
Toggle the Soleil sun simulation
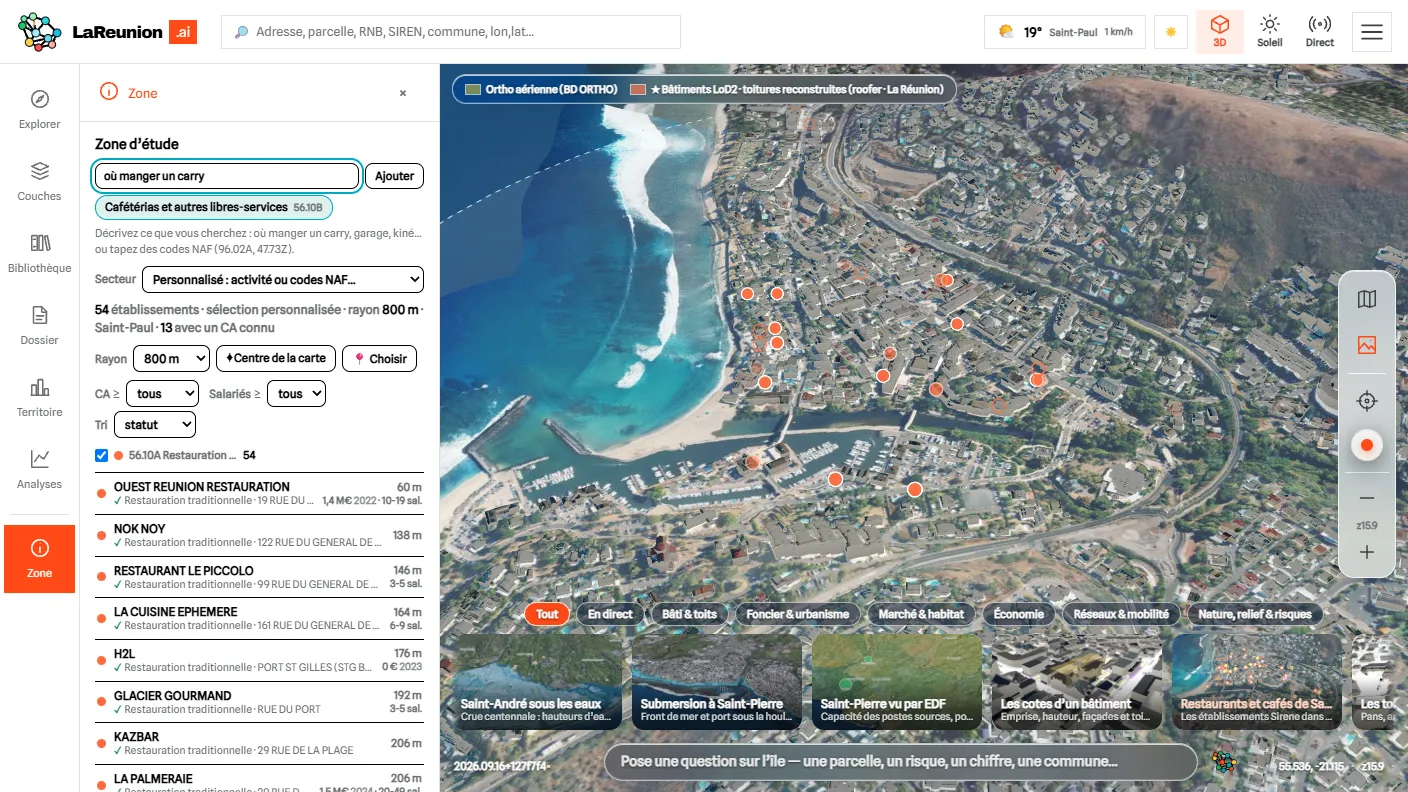(x=1269, y=32)
